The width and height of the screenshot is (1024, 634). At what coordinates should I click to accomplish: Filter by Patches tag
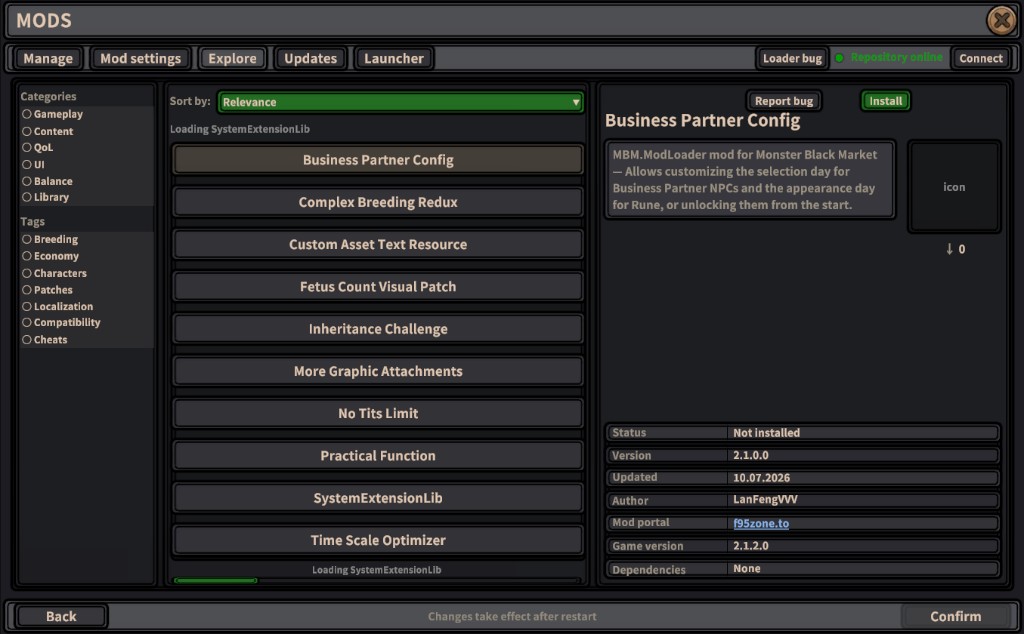click(27, 290)
